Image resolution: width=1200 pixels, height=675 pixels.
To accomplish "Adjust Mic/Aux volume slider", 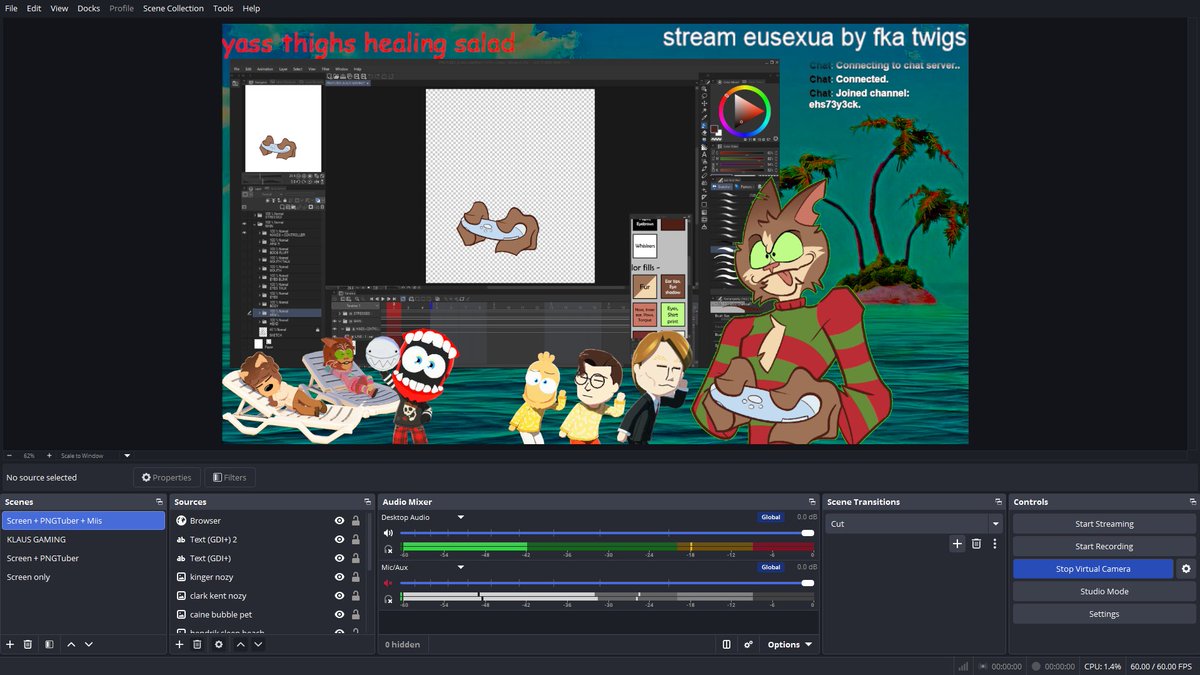I will pyautogui.click(x=607, y=583).
